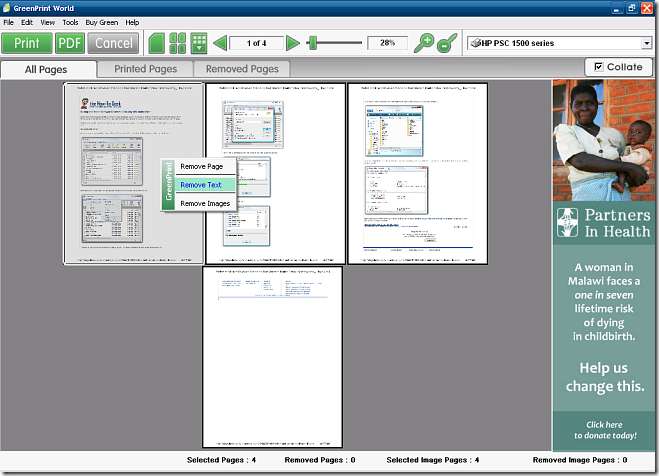
Task: Switch to Printed Pages tab
Action: (145, 69)
